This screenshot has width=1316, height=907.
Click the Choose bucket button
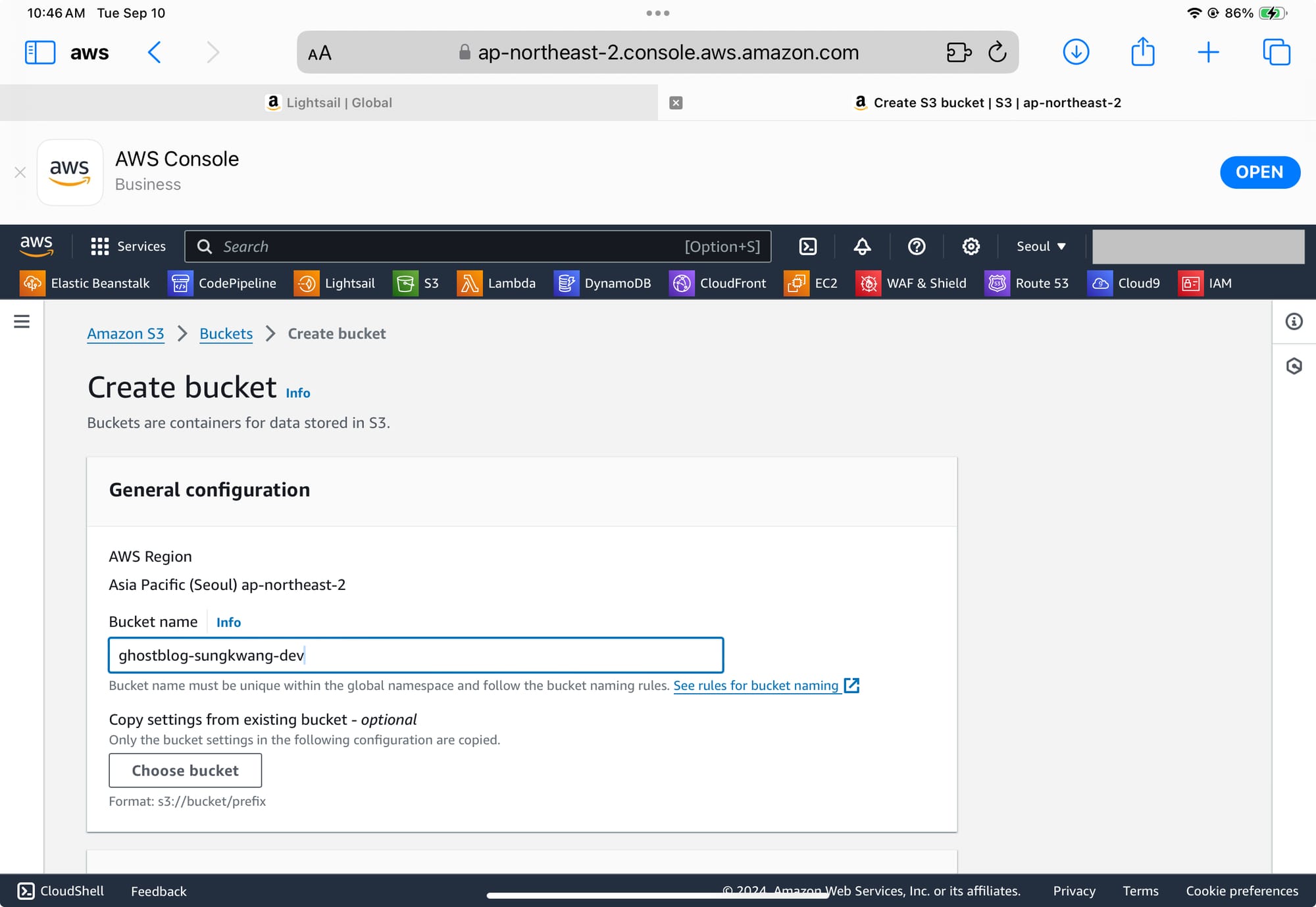(185, 771)
